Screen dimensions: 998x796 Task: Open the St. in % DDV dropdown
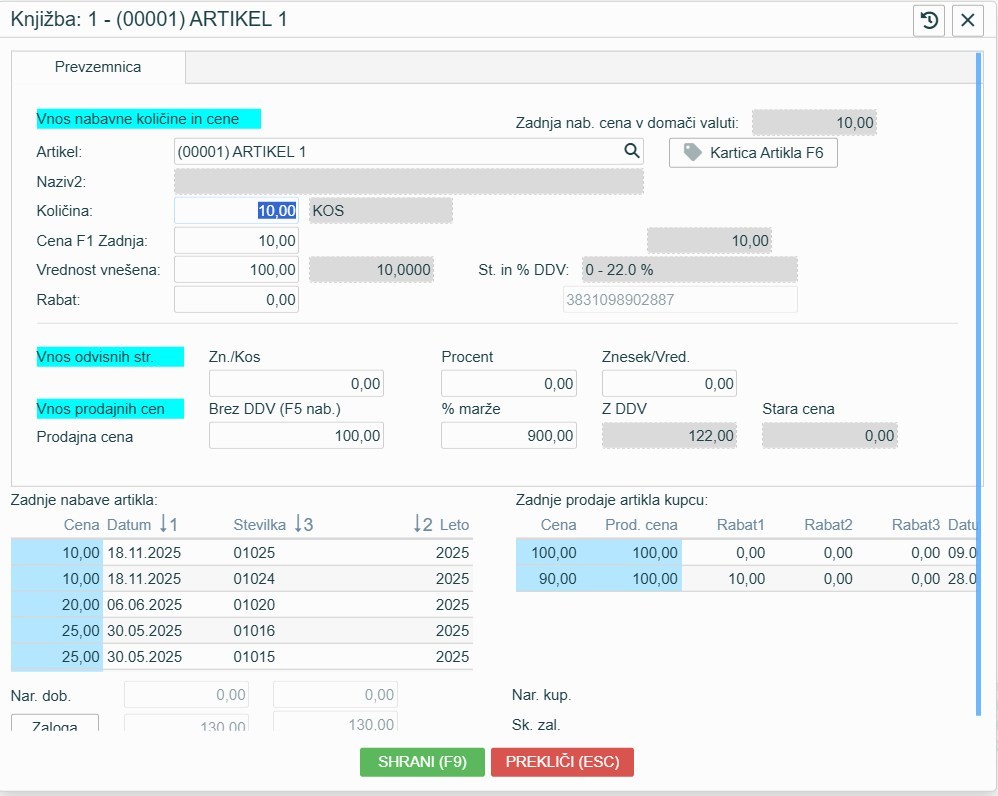[689, 270]
